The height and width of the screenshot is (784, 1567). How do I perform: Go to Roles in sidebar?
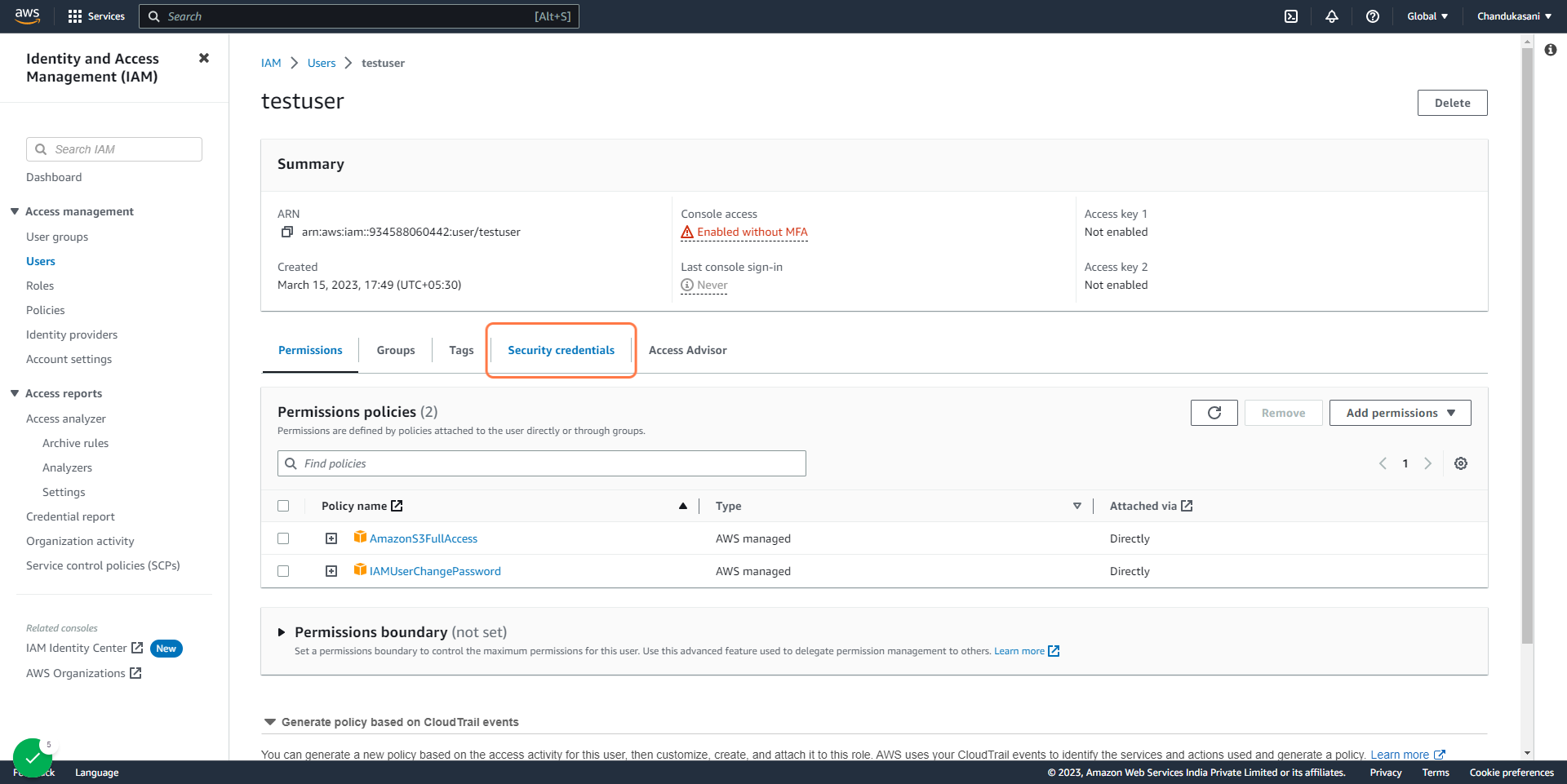[40, 286]
